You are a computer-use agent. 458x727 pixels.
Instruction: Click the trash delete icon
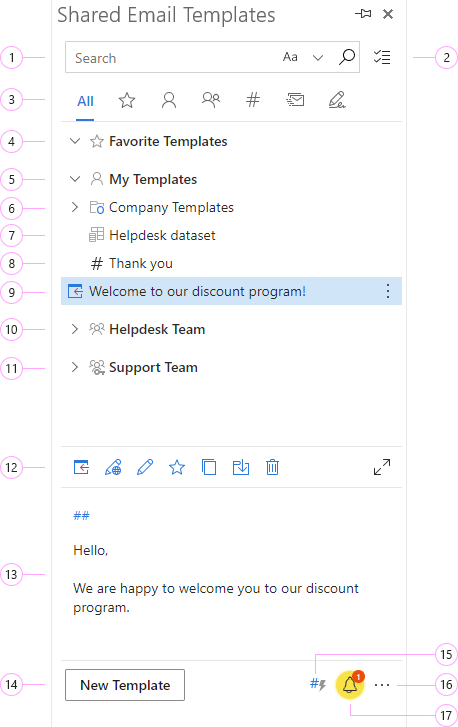click(273, 467)
